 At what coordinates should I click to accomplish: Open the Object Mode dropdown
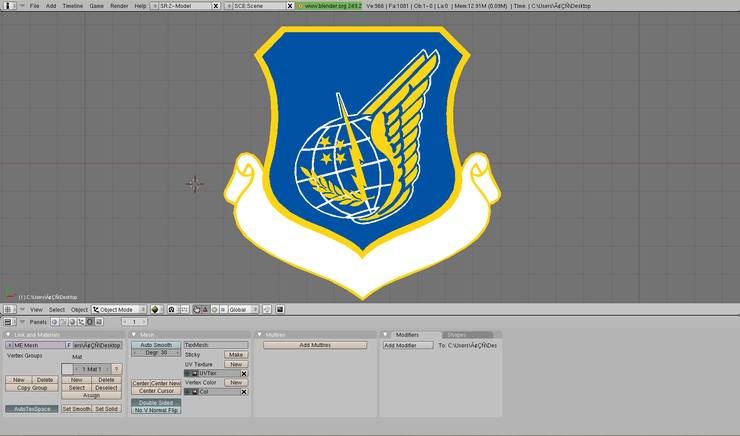point(119,310)
